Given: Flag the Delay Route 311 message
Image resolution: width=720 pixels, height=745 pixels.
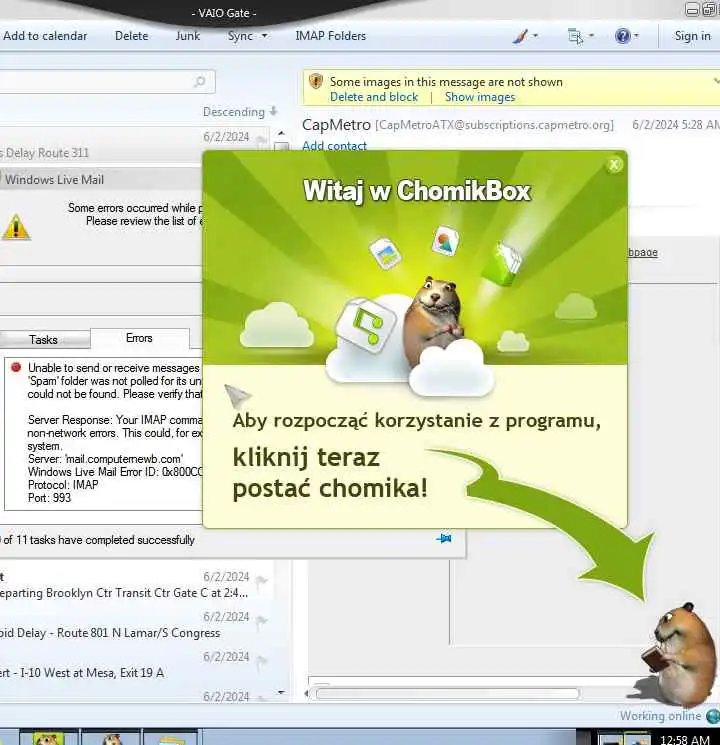Looking at the screenshot, I should click(261, 140).
